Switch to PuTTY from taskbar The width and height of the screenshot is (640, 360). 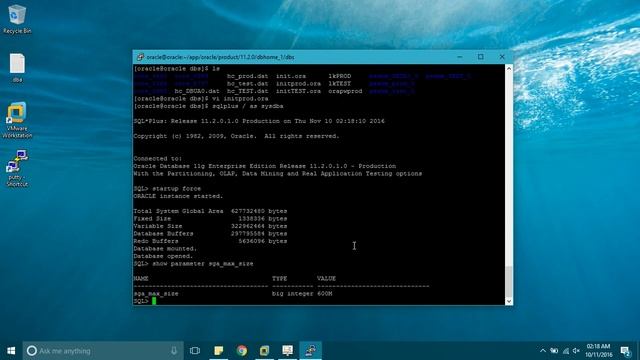tap(311, 351)
